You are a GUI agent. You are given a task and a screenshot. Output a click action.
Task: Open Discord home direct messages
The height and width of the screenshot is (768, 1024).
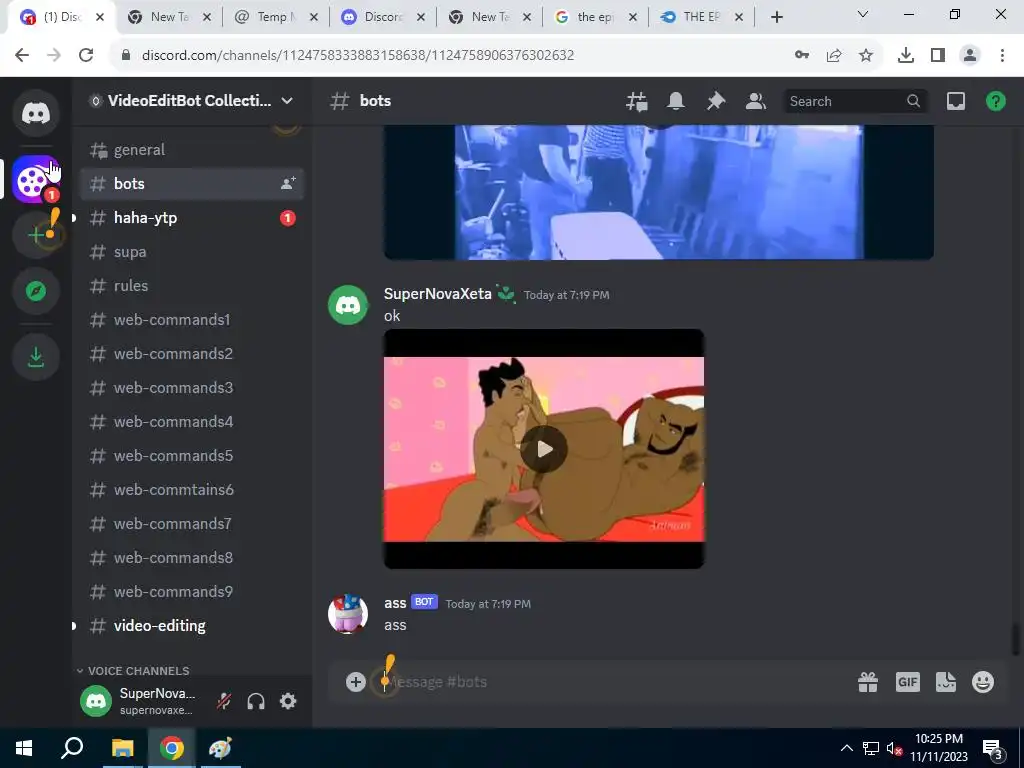pos(36,113)
